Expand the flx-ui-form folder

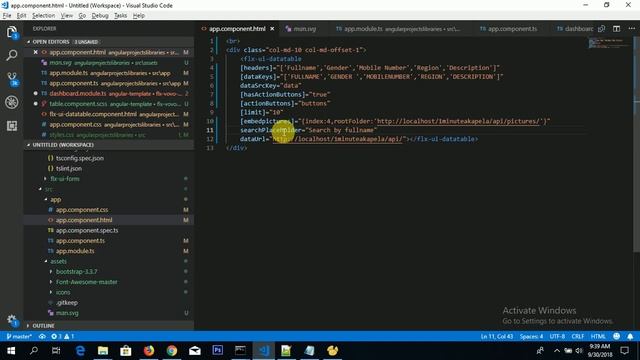[65, 179]
